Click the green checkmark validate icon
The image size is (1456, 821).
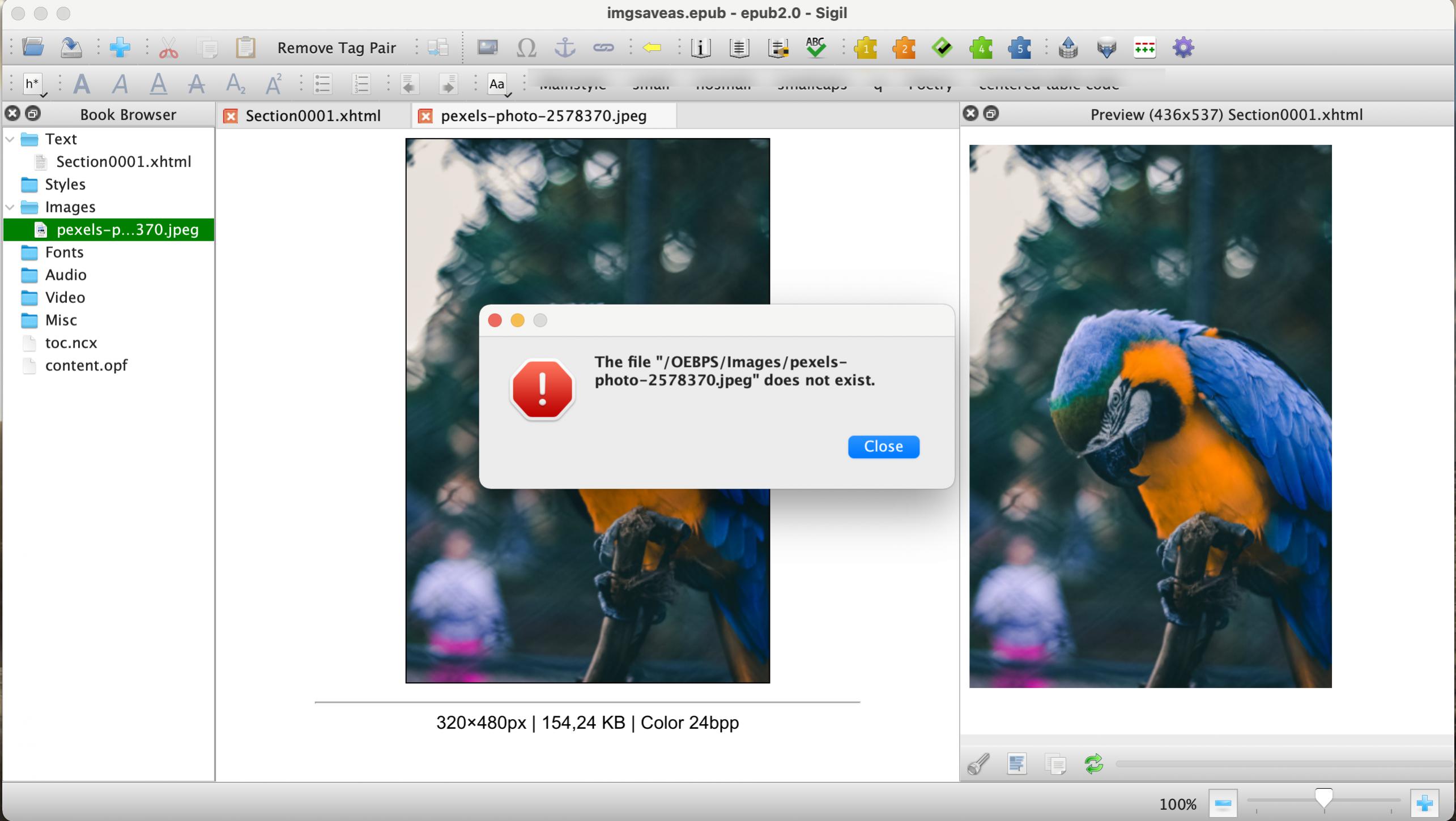[x=942, y=48]
